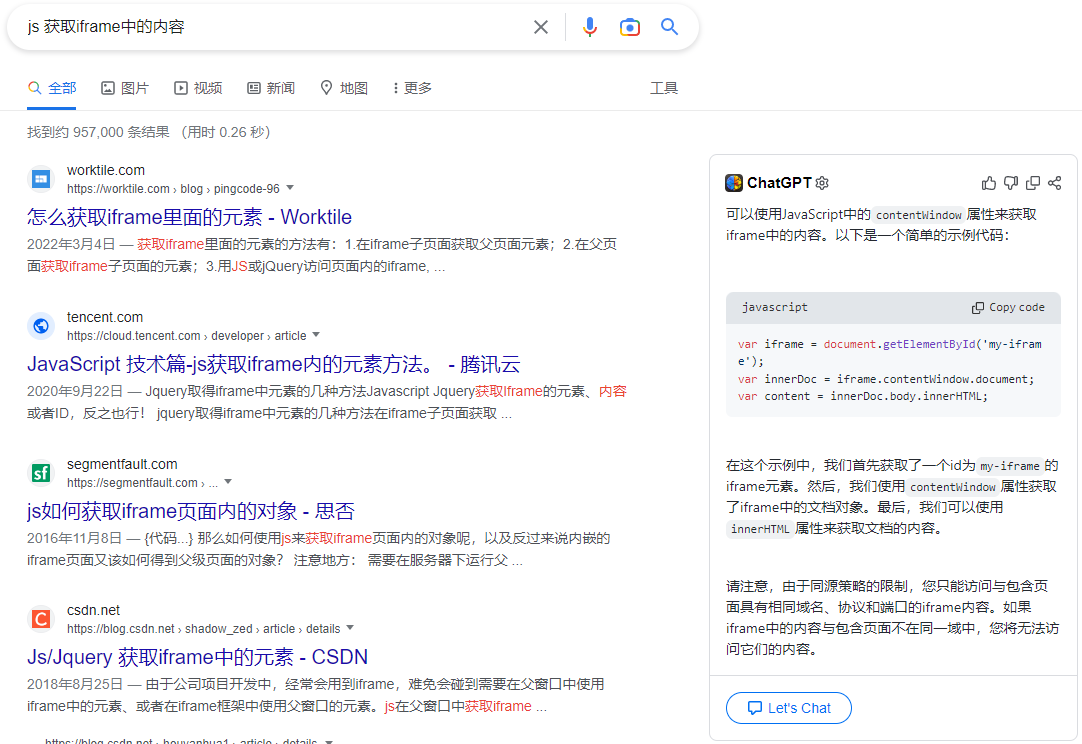The width and height of the screenshot is (1082, 744).
Task: Open 工具 search tools
Action: pos(664,88)
